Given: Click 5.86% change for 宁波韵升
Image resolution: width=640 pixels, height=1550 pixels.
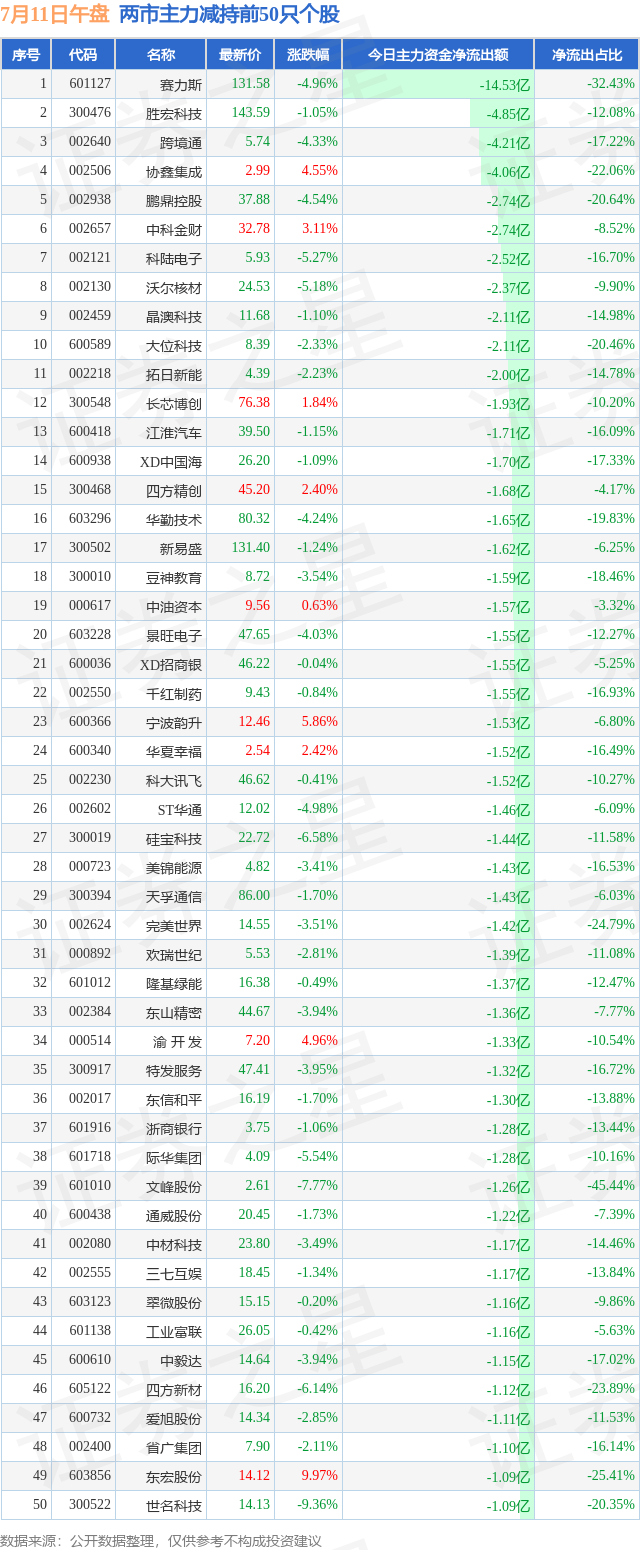Looking at the screenshot, I should tap(320, 722).
